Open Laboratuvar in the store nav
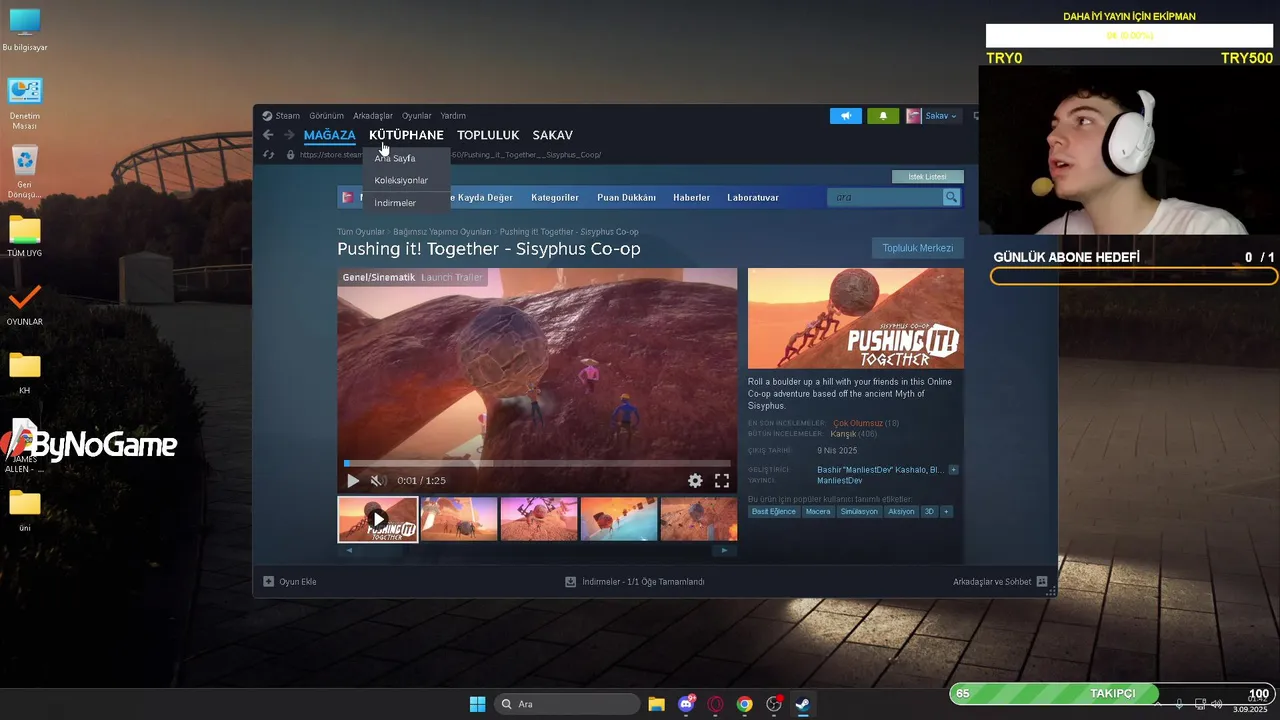 (753, 198)
